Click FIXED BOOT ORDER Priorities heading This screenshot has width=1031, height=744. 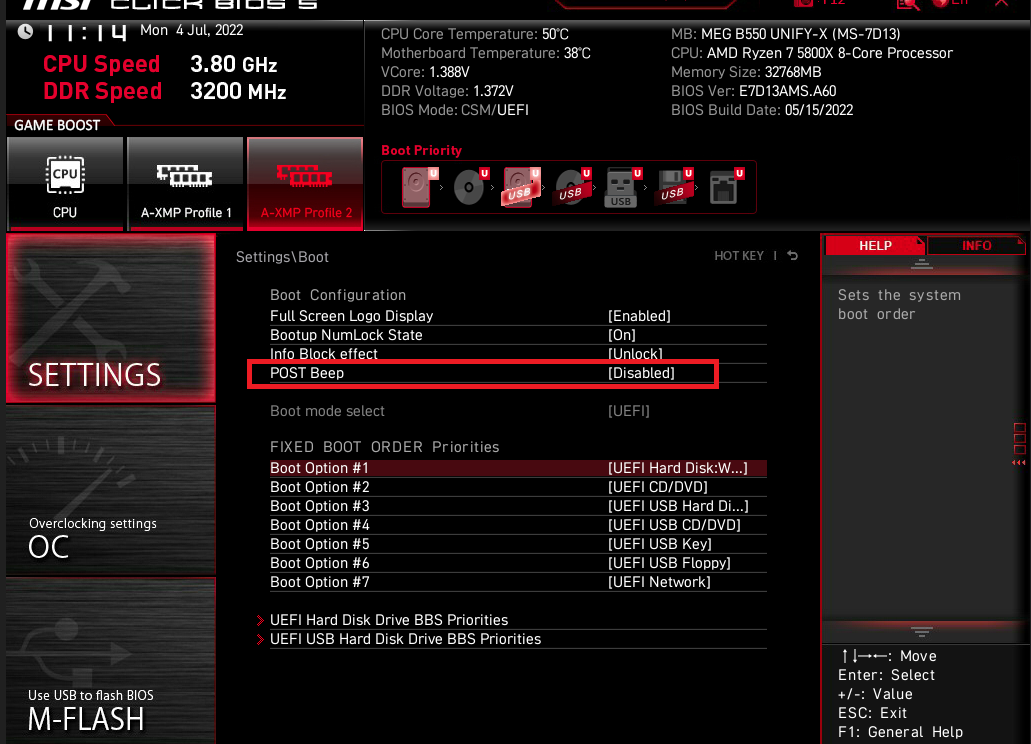(x=385, y=447)
